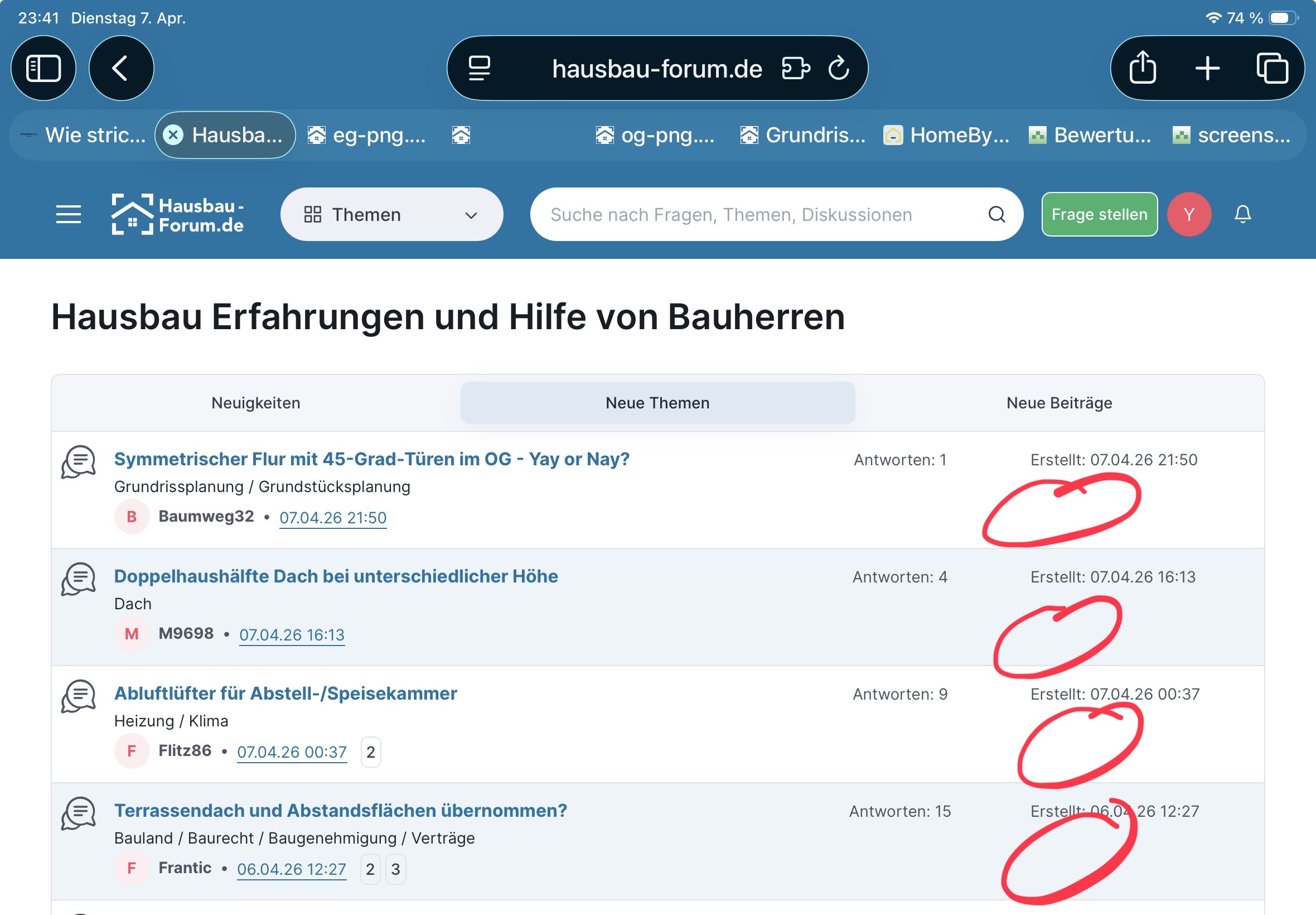Tap the reader/page menu icon in address bar
1316x915 pixels.
click(479, 69)
